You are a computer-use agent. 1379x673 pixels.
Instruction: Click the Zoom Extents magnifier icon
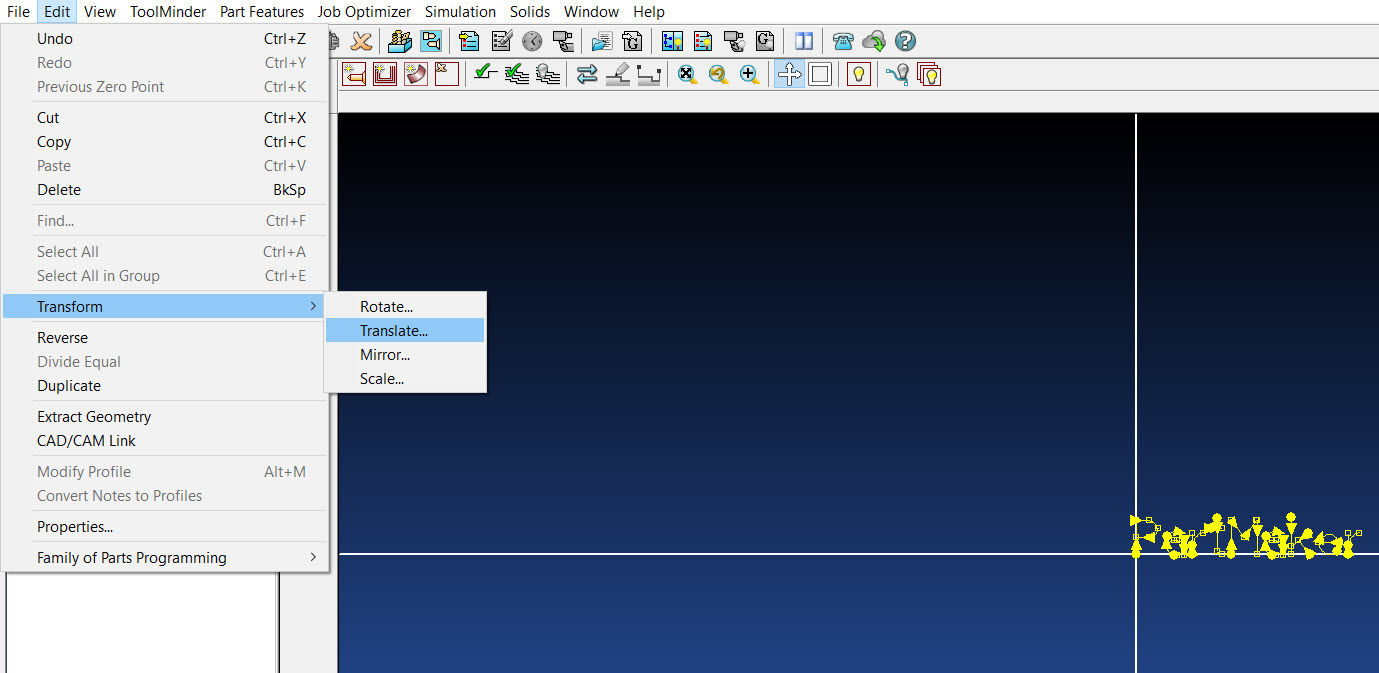(x=687, y=74)
